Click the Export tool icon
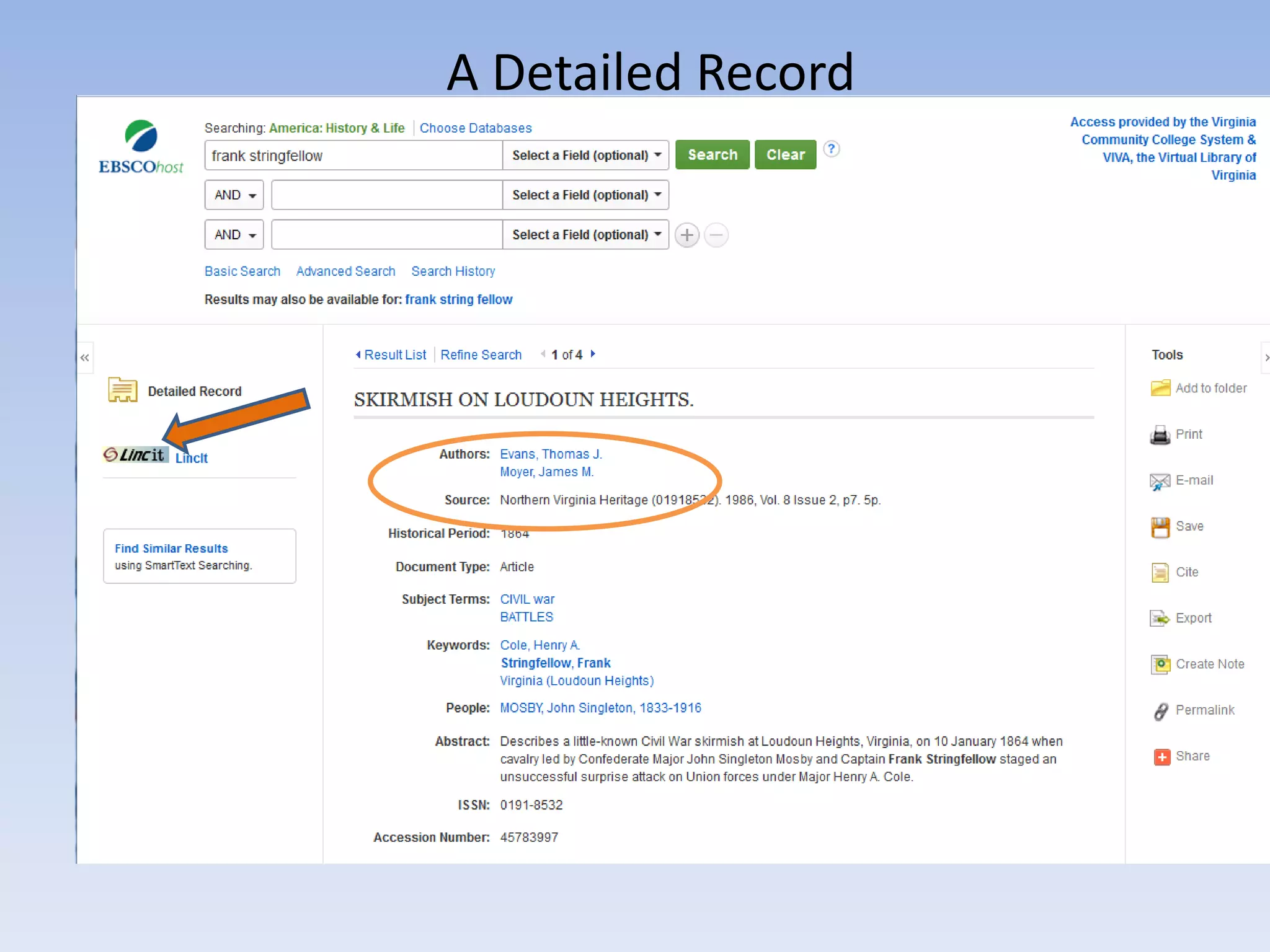Viewport: 1270px width, 952px height. click(1160, 619)
